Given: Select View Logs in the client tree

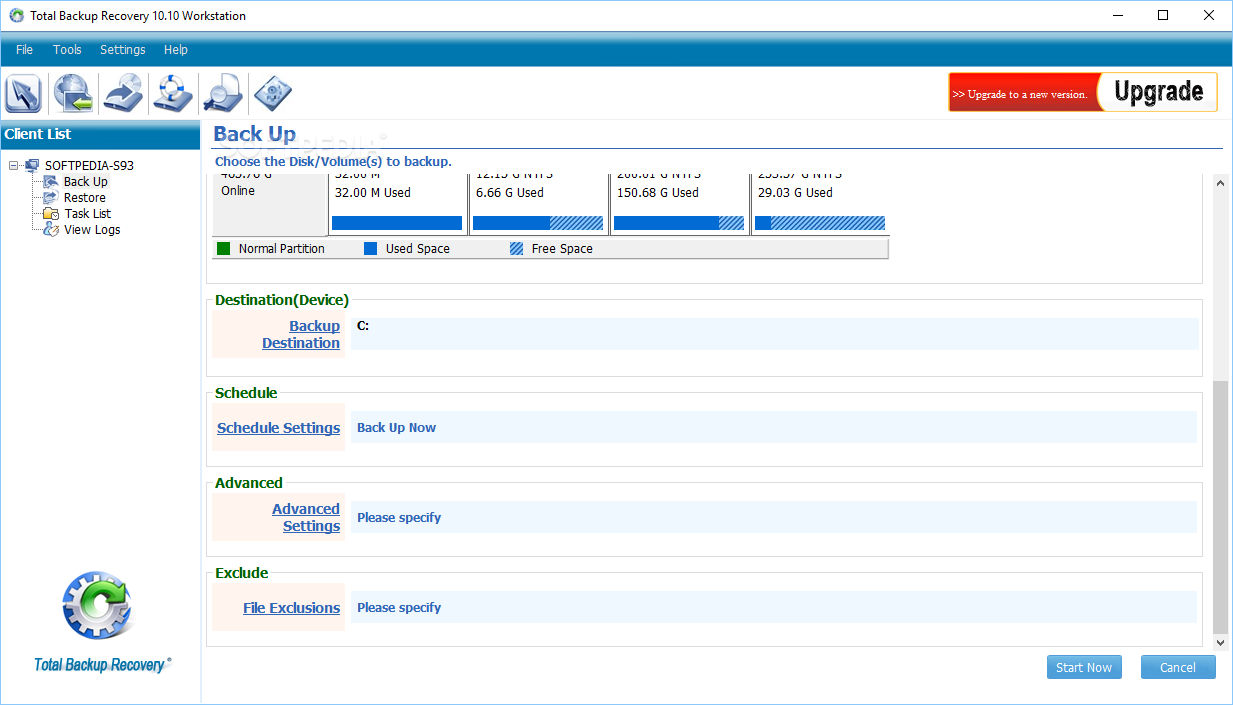Looking at the screenshot, I should tap(92, 230).
